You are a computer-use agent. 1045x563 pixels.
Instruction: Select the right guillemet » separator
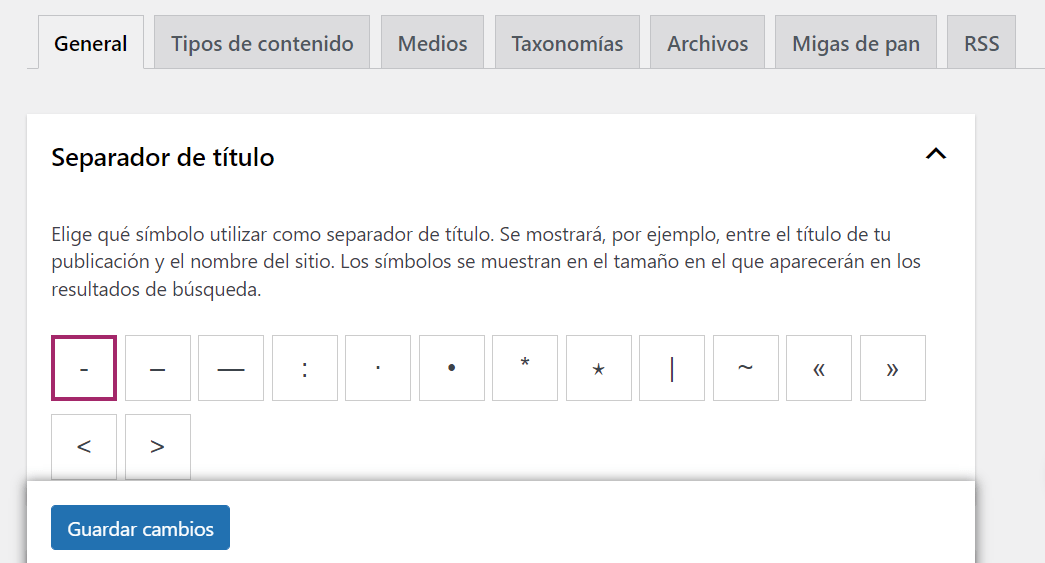point(893,368)
